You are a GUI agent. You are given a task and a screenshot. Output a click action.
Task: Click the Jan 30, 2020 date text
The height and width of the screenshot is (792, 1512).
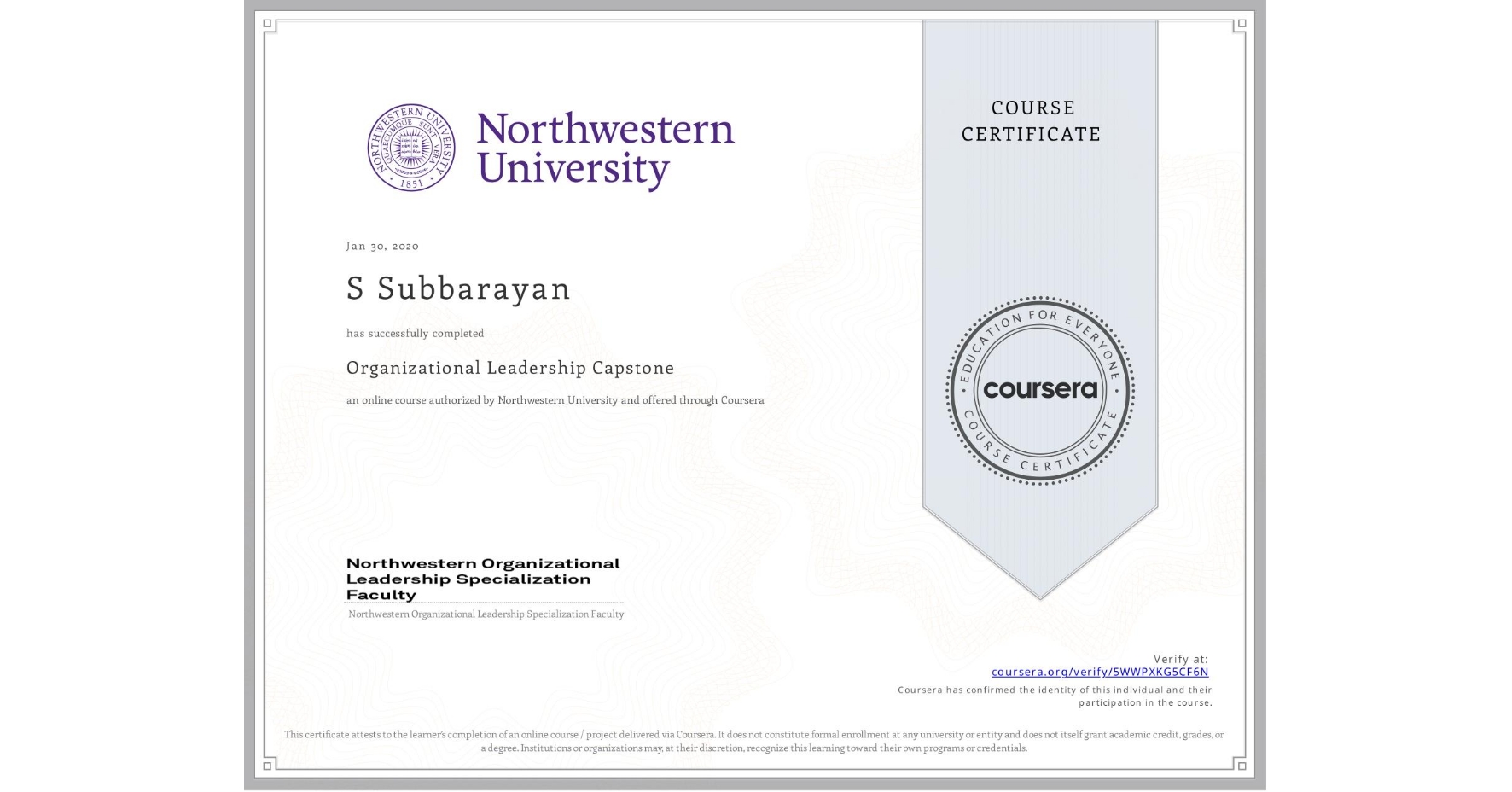[x=382, y=246]
